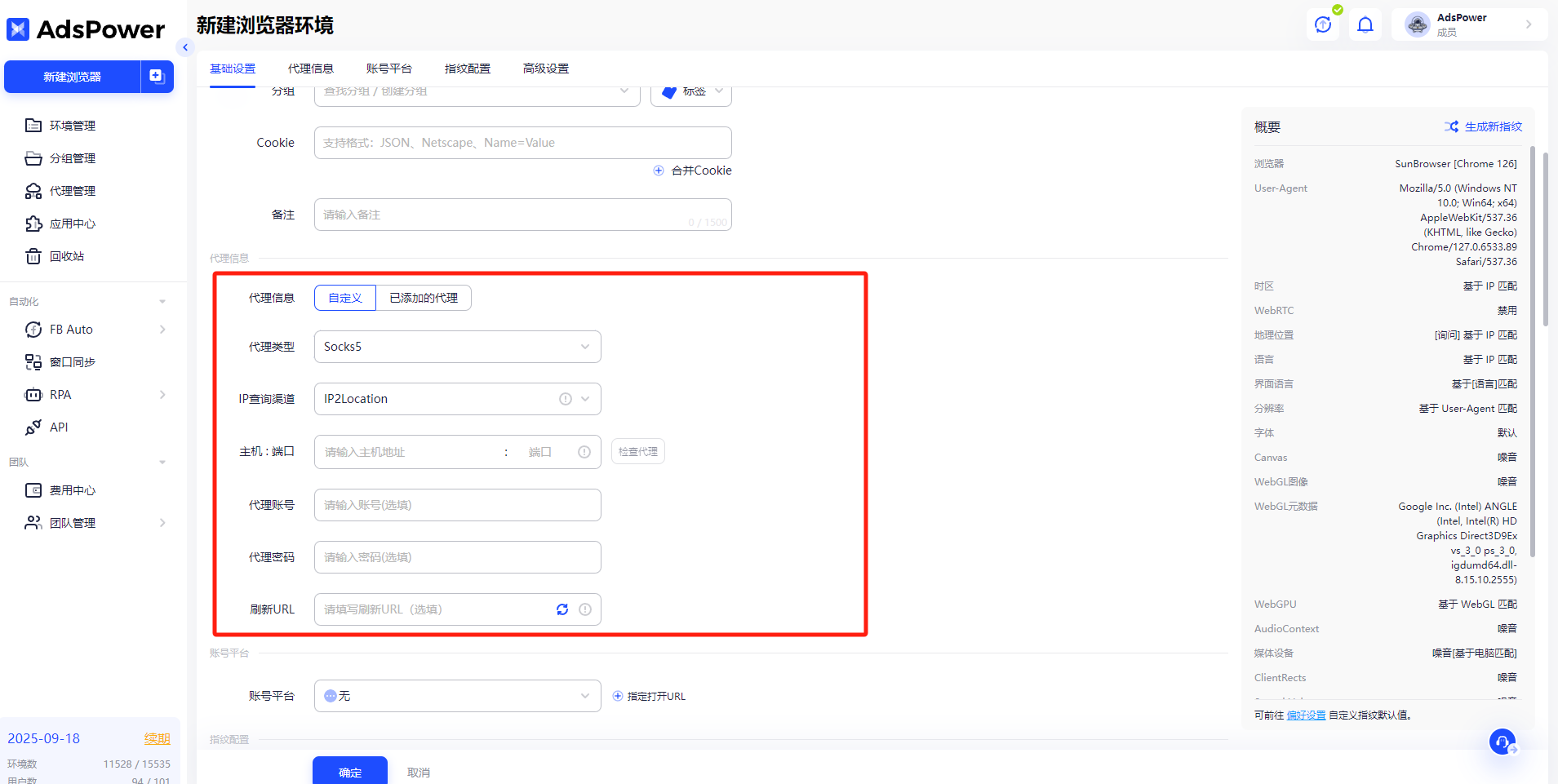
Task: Focus the 端口 port input
Action: pyautogui.click(x=540, y=452)
